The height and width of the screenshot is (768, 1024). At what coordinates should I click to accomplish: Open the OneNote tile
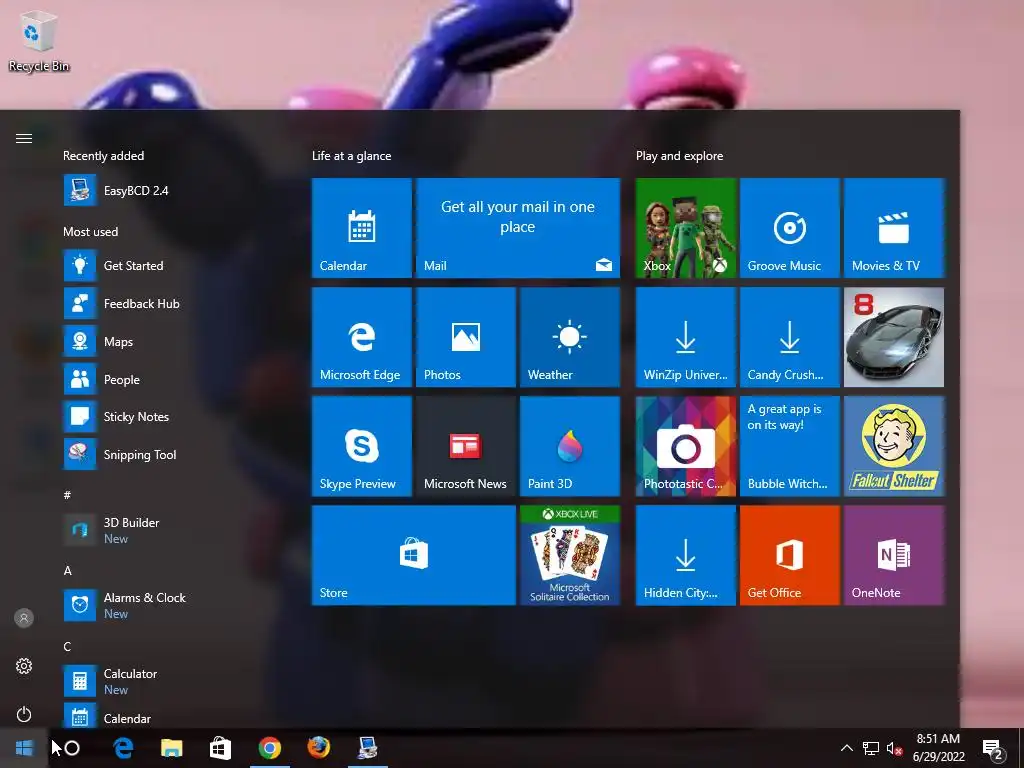point(893,555)
